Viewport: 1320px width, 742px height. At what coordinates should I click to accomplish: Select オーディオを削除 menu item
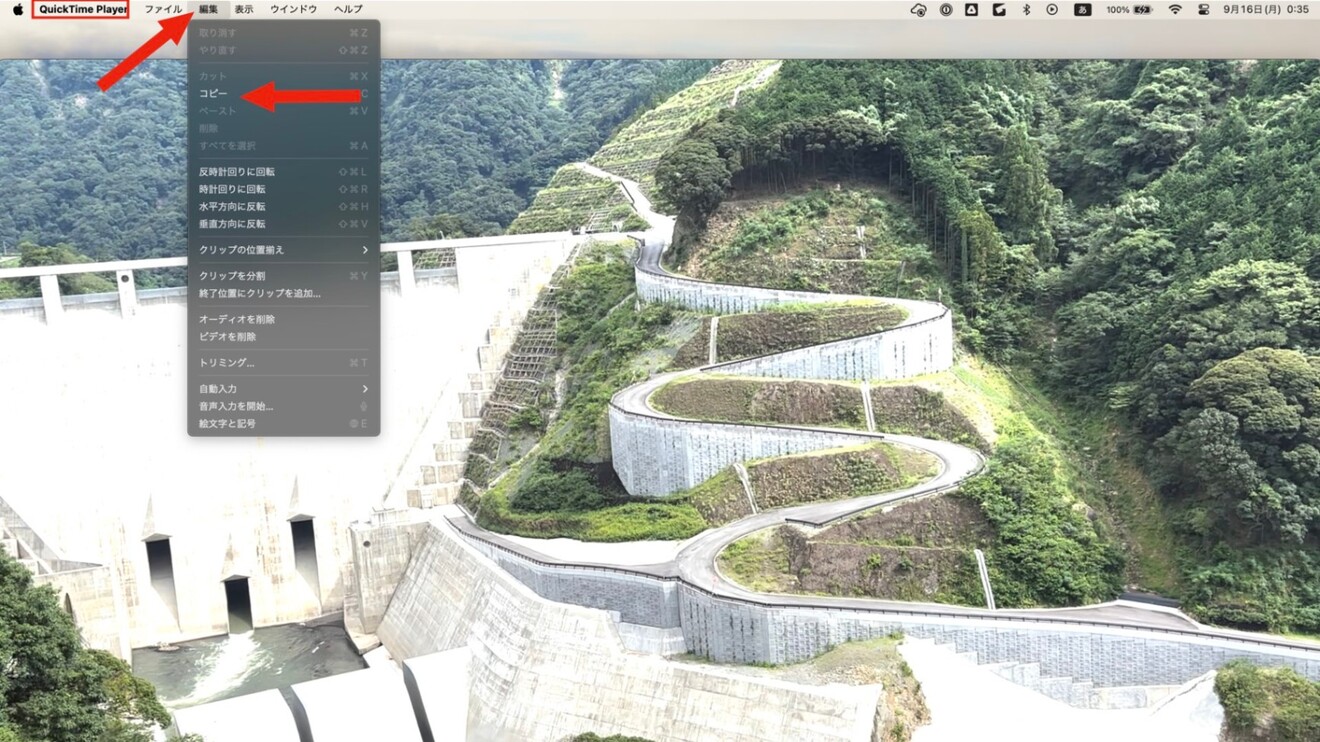click(284, 319)
